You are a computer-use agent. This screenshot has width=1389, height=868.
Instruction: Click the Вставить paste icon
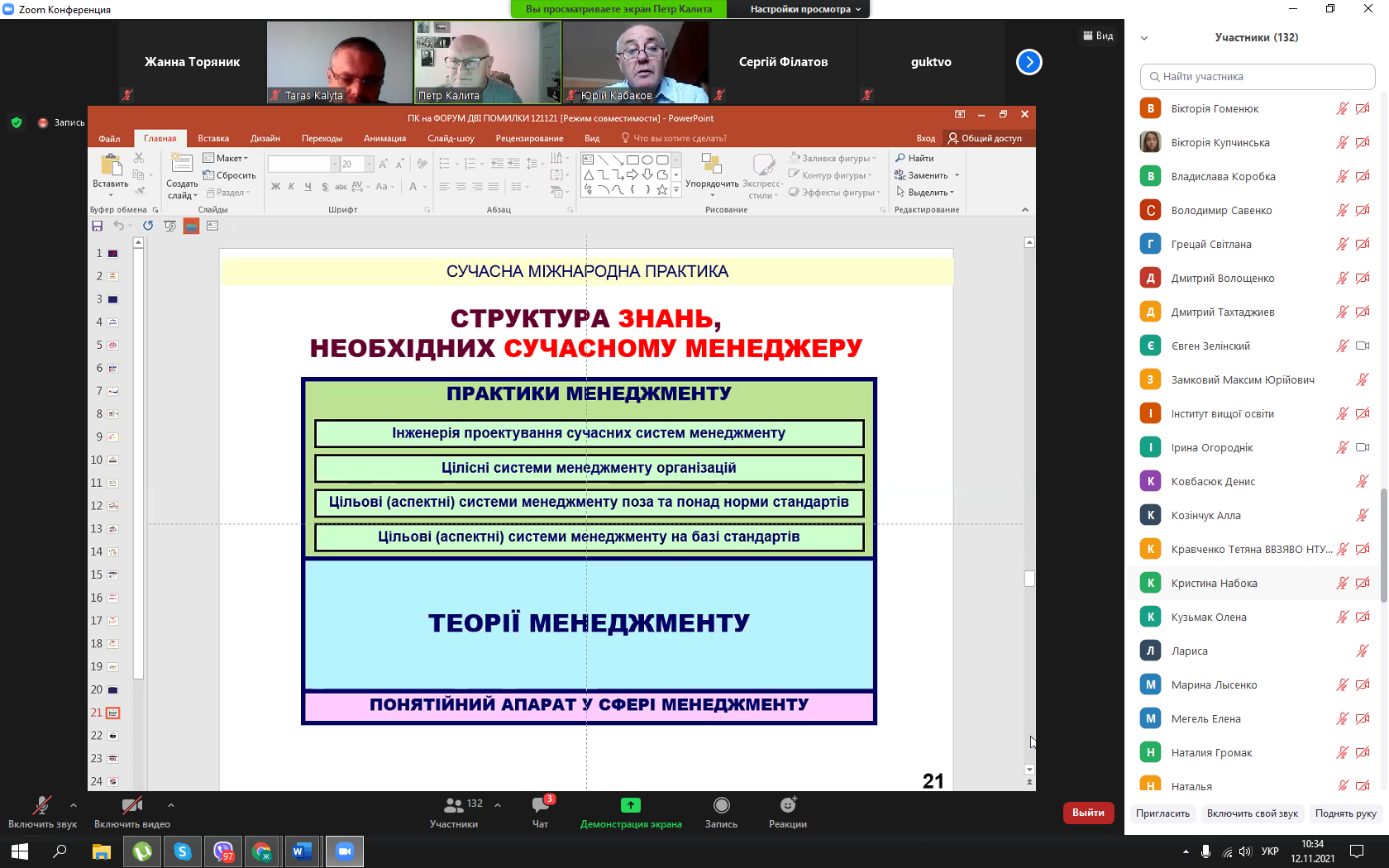tap(111, 165)
